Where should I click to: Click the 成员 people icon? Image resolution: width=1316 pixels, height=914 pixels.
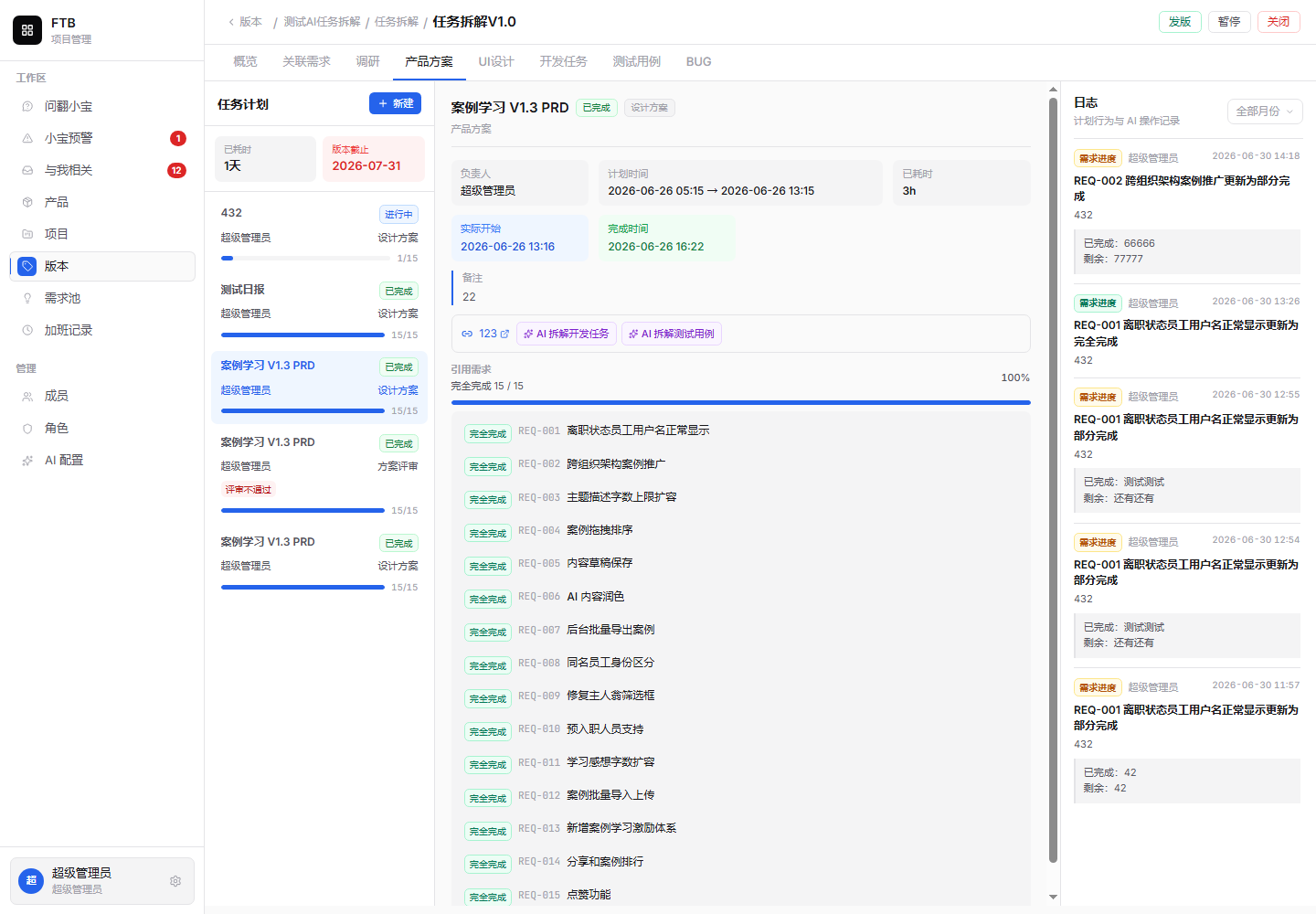coord(27,397)
